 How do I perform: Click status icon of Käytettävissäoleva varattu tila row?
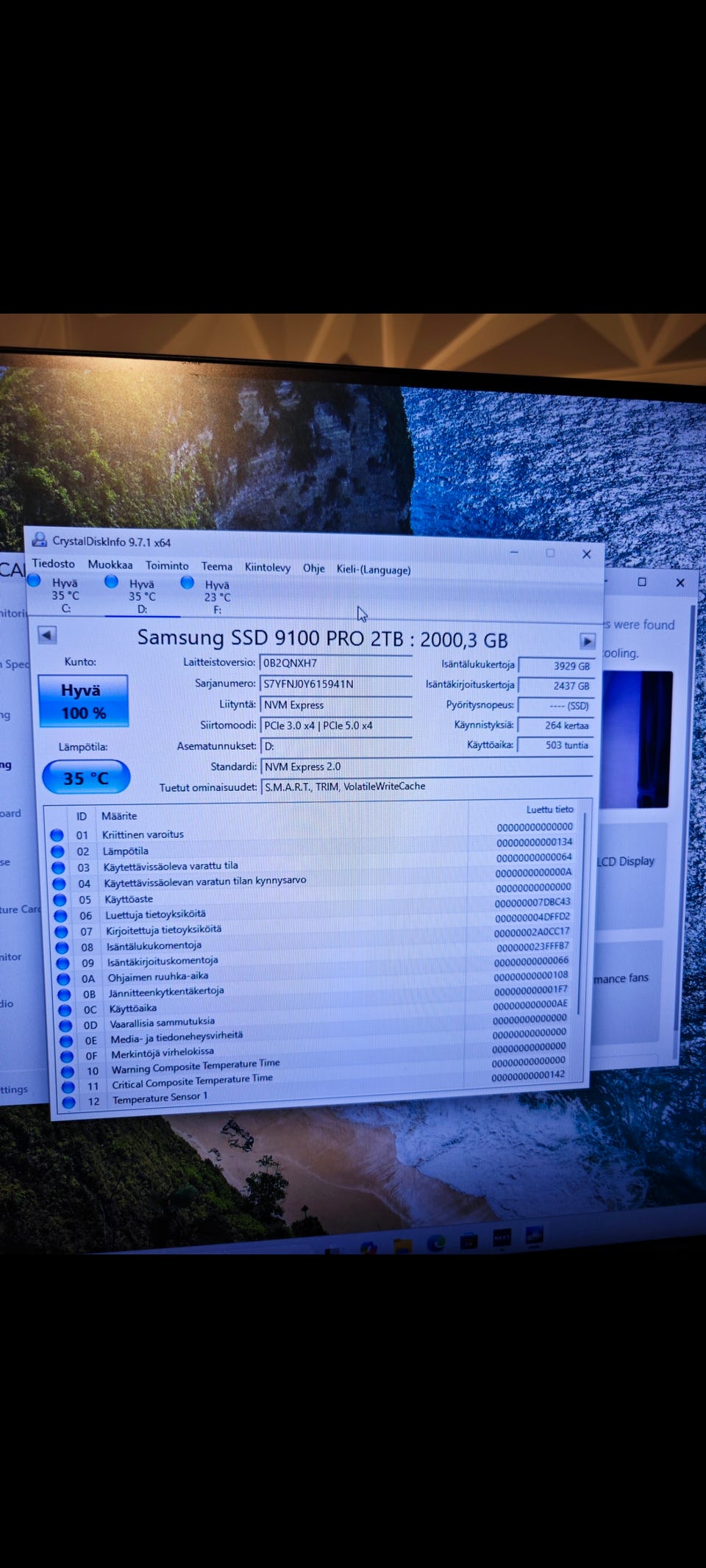pos(59,867)
